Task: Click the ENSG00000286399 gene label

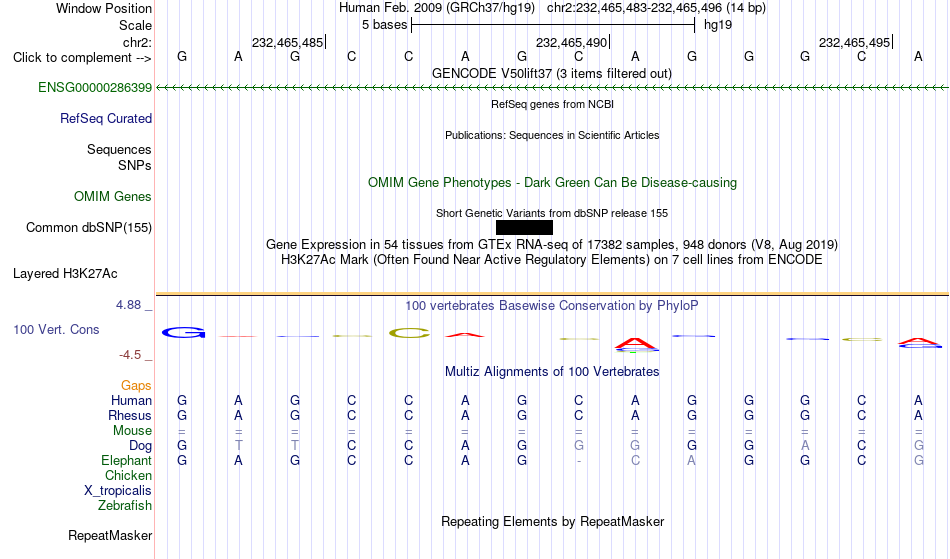Action: click(95, 87)
